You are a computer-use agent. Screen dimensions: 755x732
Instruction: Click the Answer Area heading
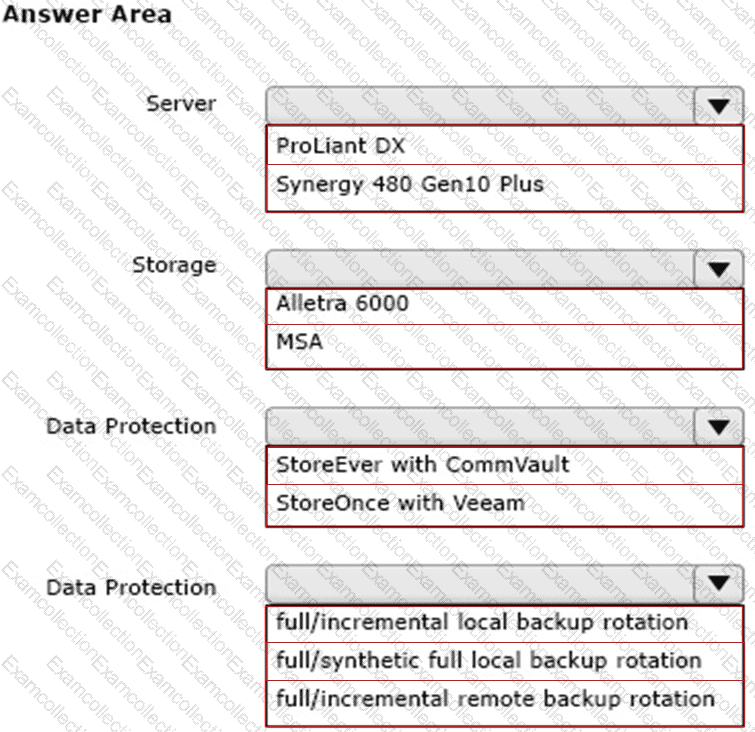[x=88, y=15]
